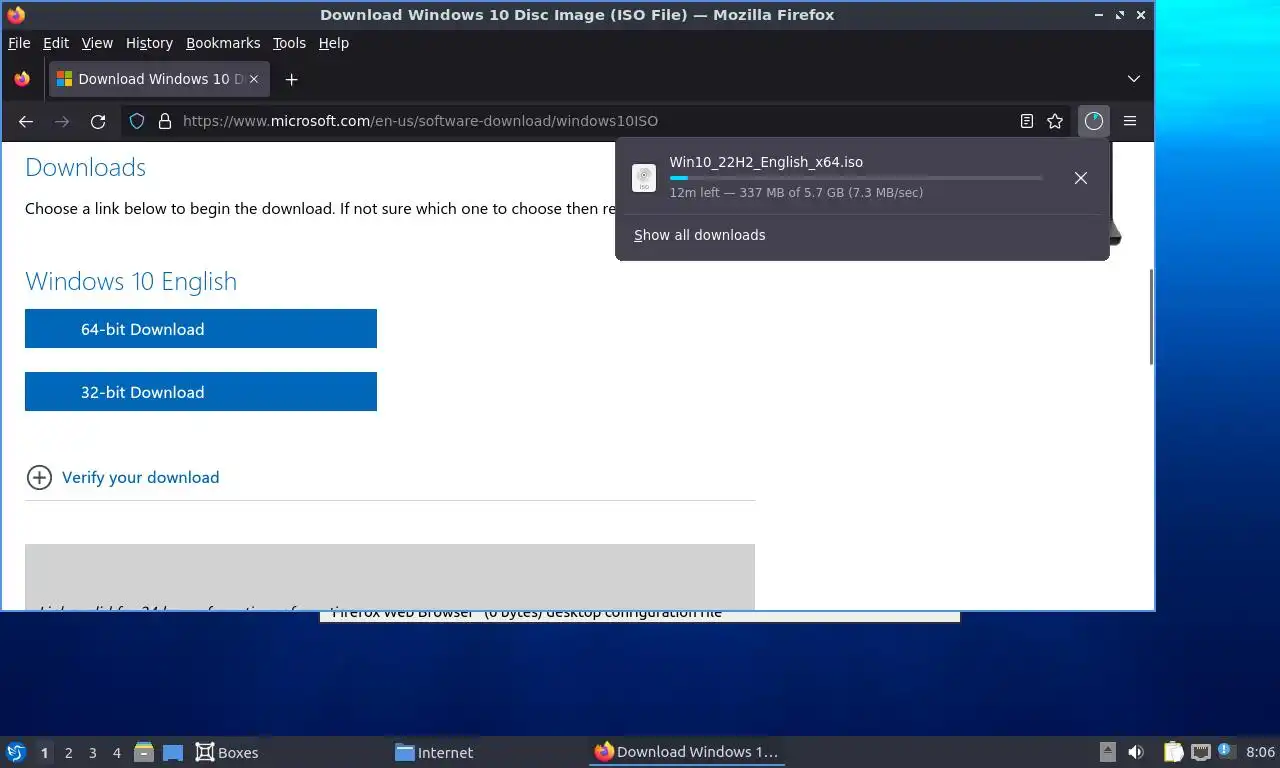Open a new tab with the plus icon
The image size is (1280, 768).
tap(291, 79)
